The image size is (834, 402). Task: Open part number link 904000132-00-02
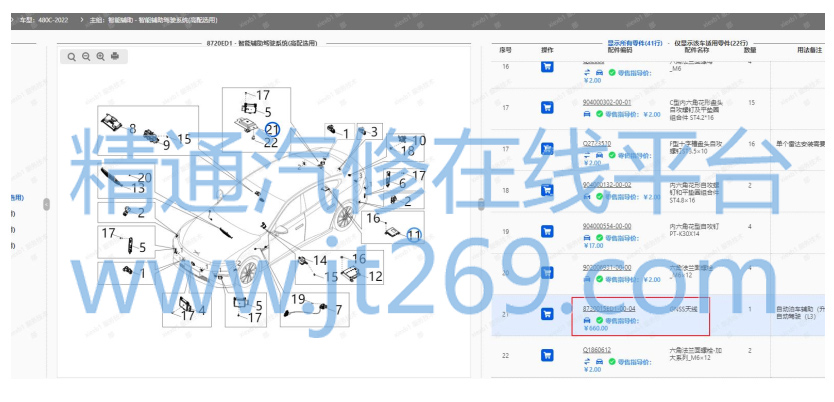(607, 185)
